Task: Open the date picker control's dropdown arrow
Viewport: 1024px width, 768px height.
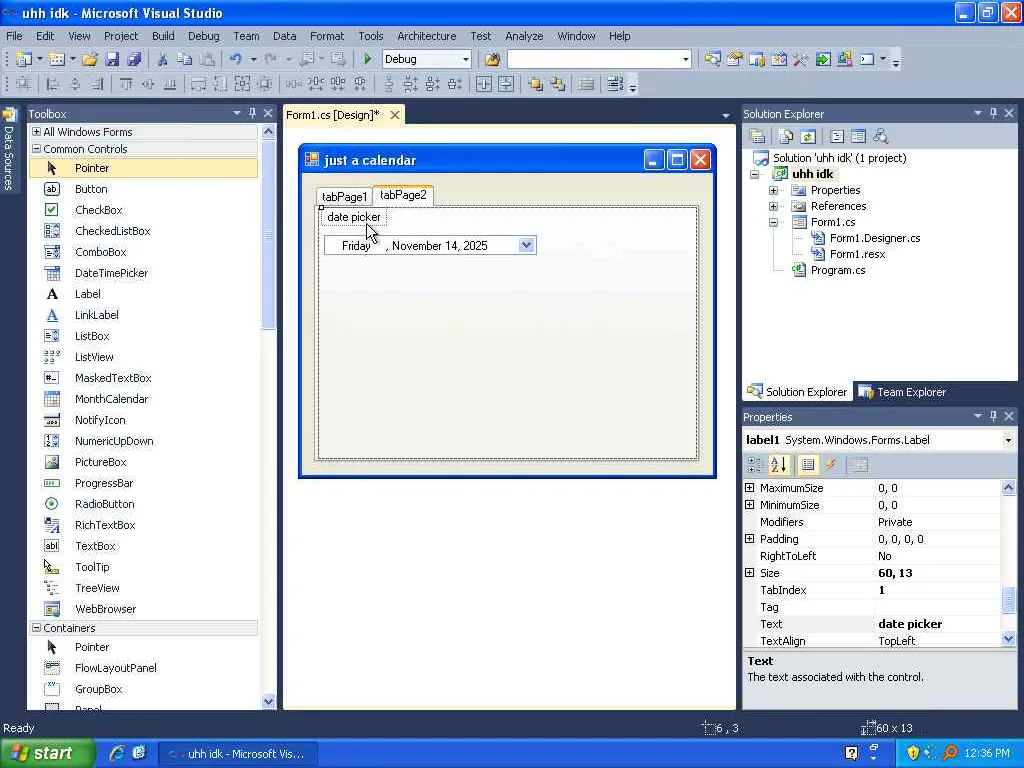Action: 526,246
